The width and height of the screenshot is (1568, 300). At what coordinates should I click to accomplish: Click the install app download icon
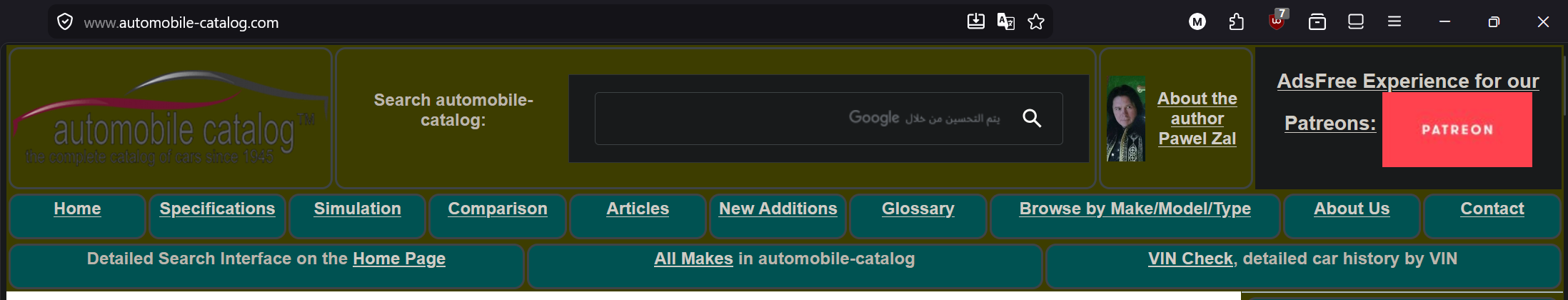click(975, 21)
